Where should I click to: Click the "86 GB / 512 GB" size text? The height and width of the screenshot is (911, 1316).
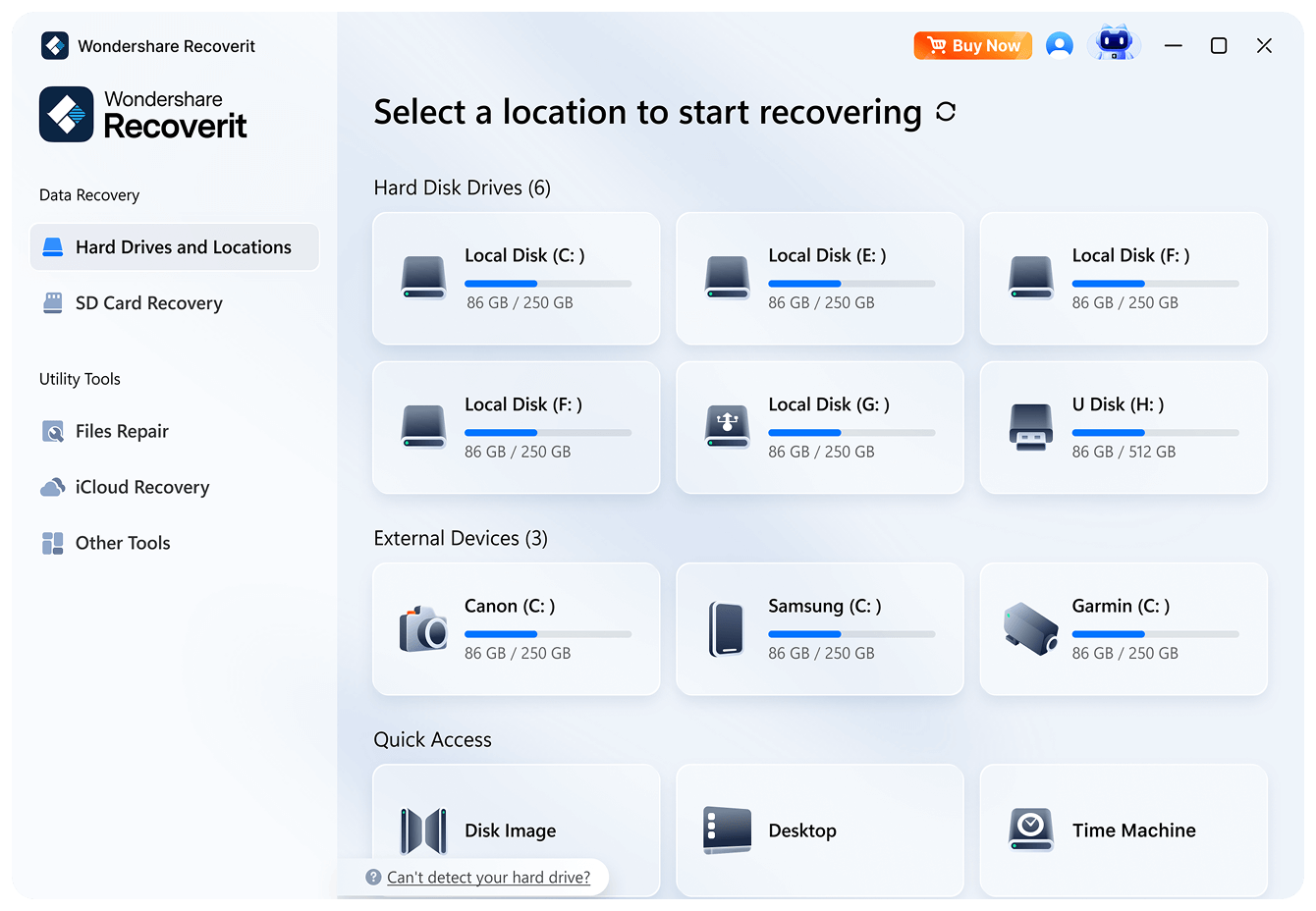[x=1124, y=452]
